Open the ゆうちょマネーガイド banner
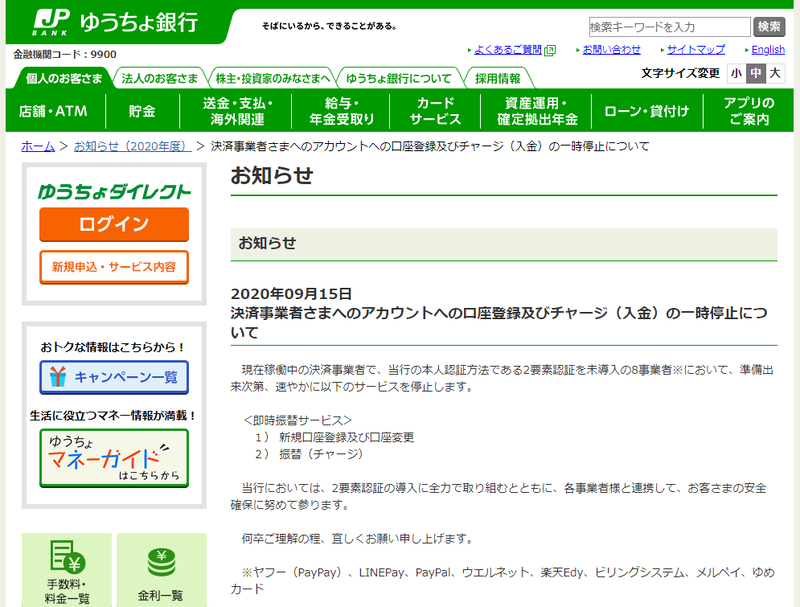 pos(114,458)
